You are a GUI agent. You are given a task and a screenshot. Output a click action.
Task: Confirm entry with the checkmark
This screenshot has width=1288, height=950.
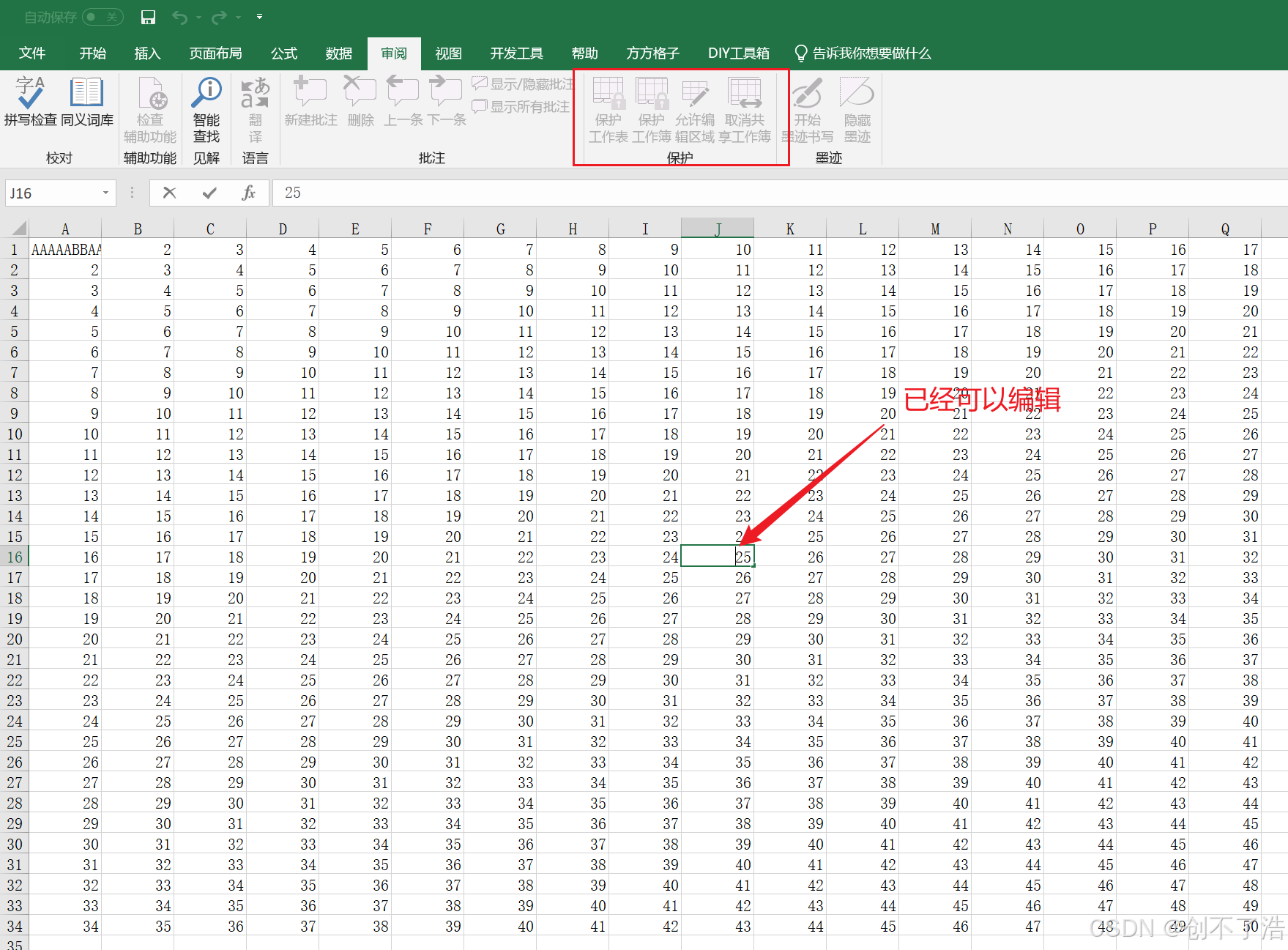click(x=209, y=193)
